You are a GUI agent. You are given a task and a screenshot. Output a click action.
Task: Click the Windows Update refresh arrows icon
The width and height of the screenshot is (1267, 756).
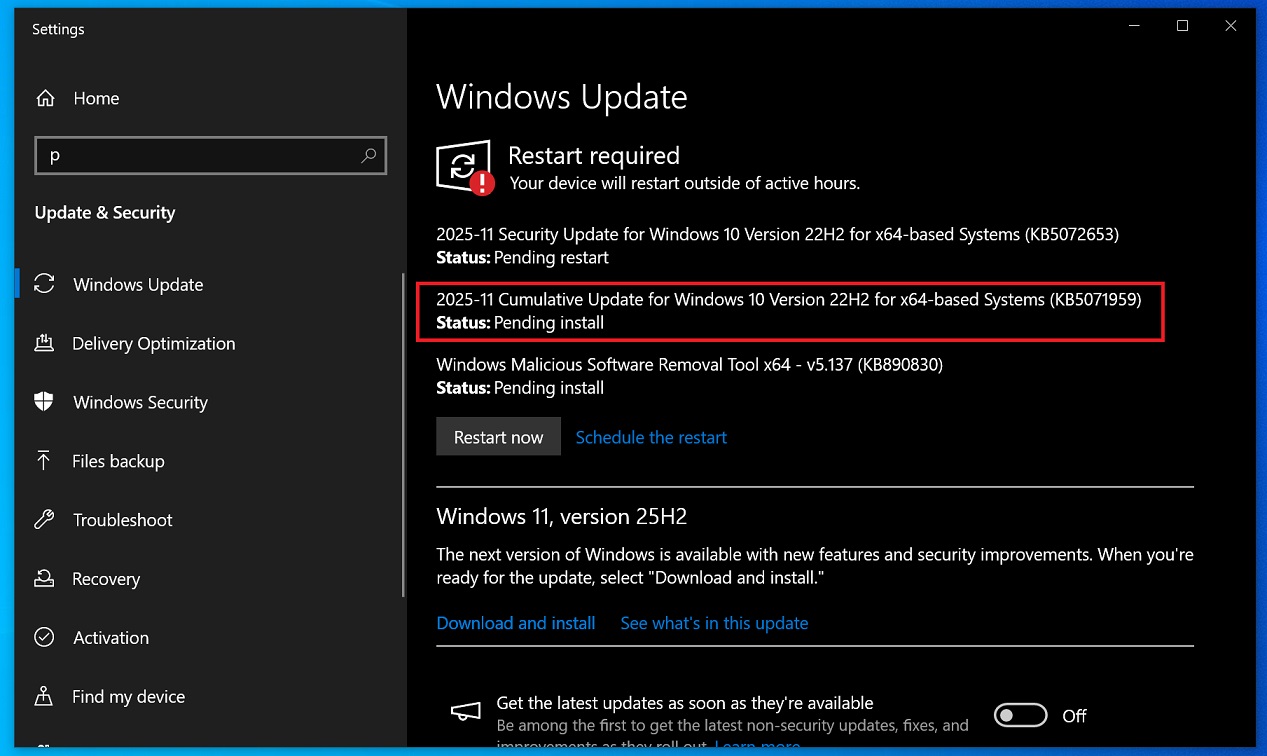coord(44,284)
